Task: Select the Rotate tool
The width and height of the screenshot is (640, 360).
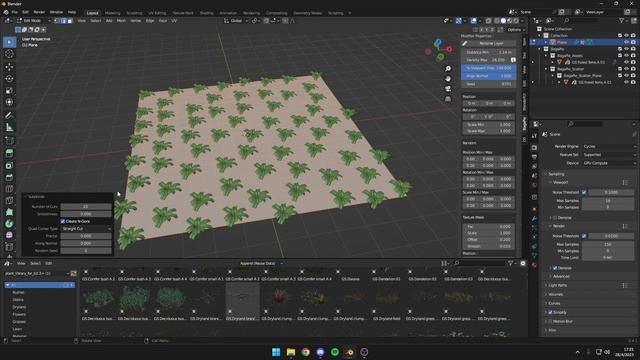Action: (9, 79)
